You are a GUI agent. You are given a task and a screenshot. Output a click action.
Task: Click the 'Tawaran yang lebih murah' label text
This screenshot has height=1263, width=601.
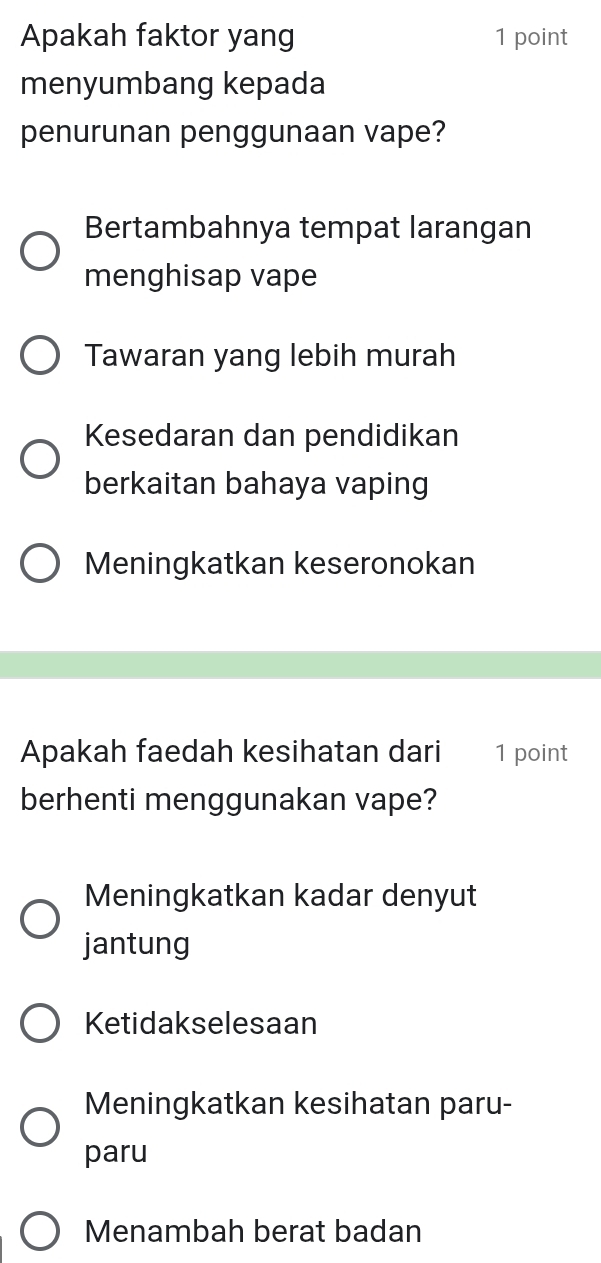point(270,356)
